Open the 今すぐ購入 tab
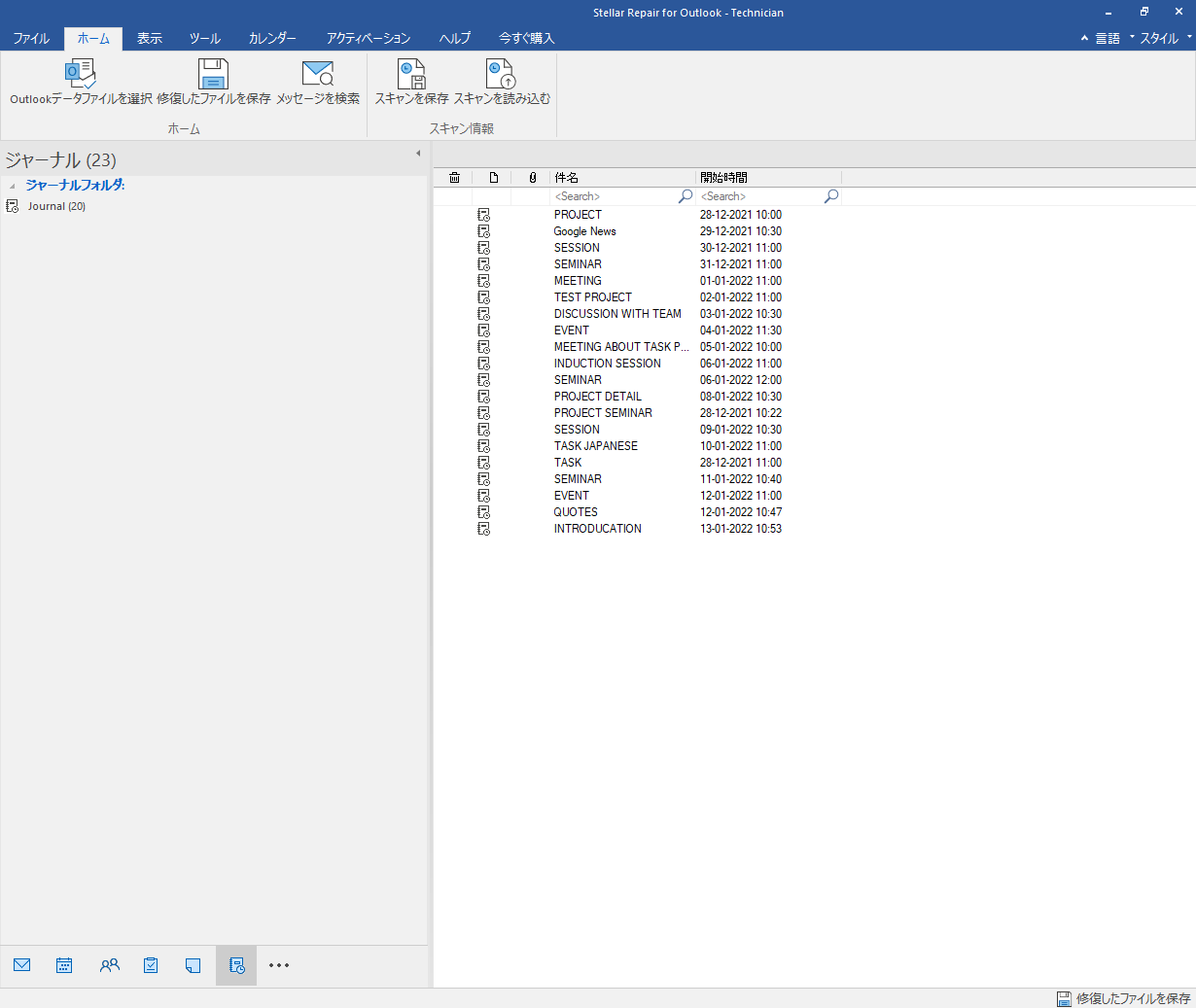The image size is (1196, 1008). pyautogui.click(x=526, y=38)
